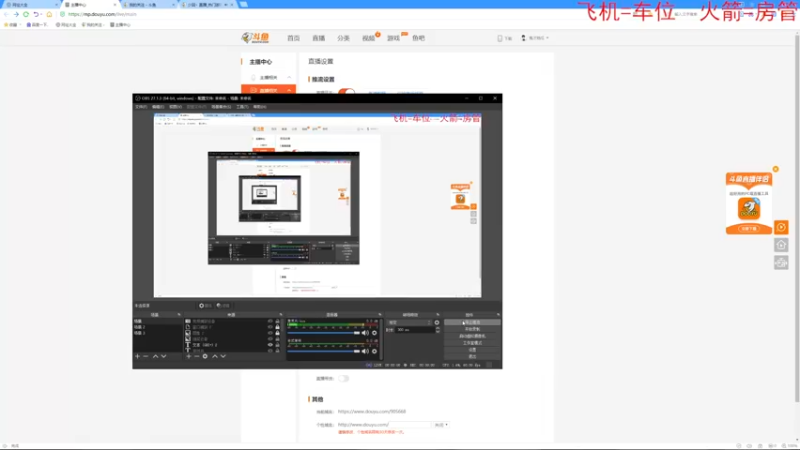Move scene up in OBS Scenes dock
This screenshot has width=800, height=450.
(x=155, y=356)
